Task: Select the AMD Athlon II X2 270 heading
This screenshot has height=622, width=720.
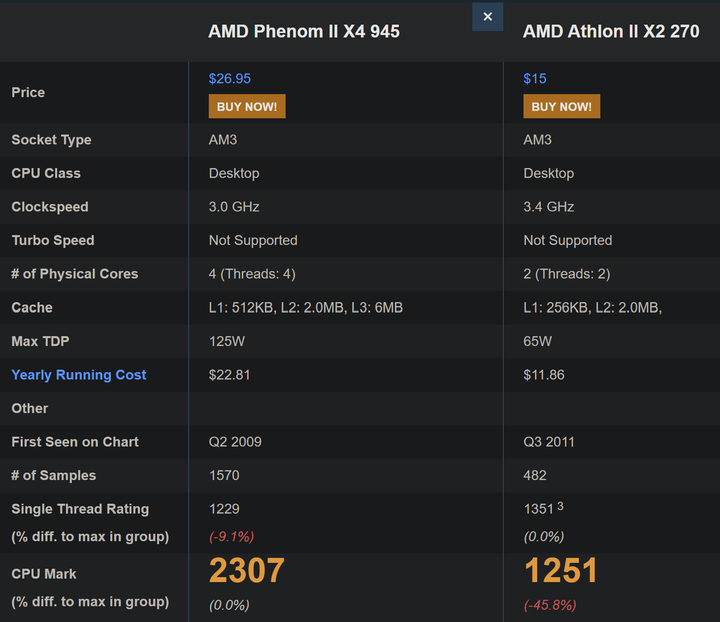Action: (x=611, y=32)
